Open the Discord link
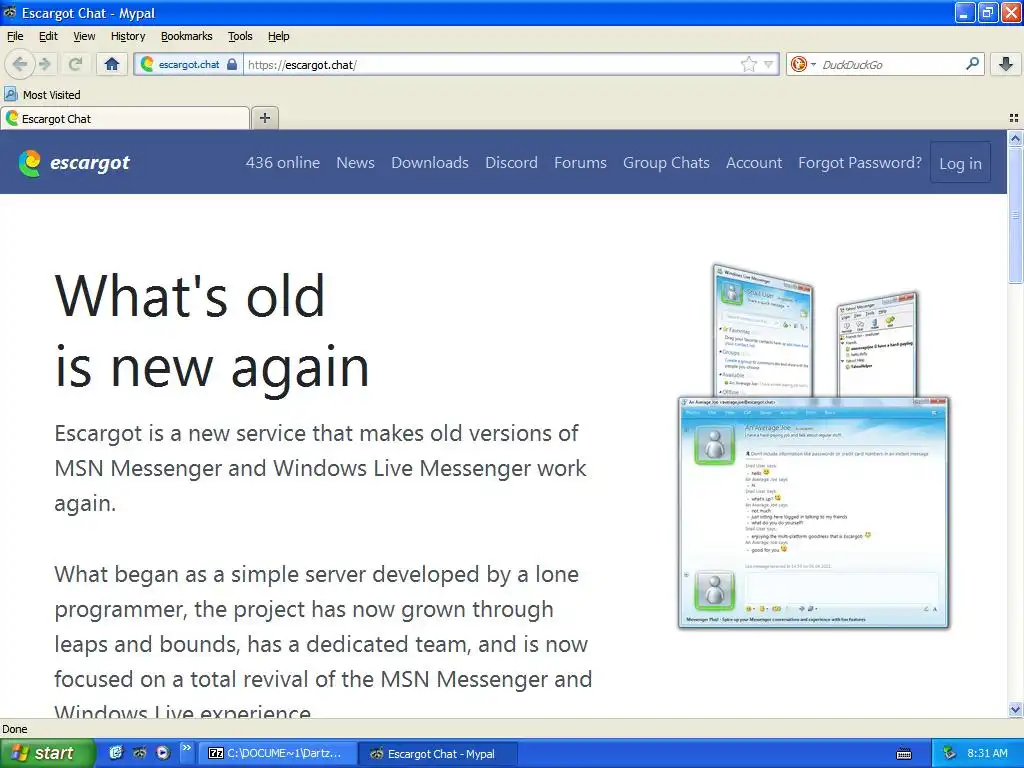Screen dimensions: 1024x768 click(x=511, y=163)
